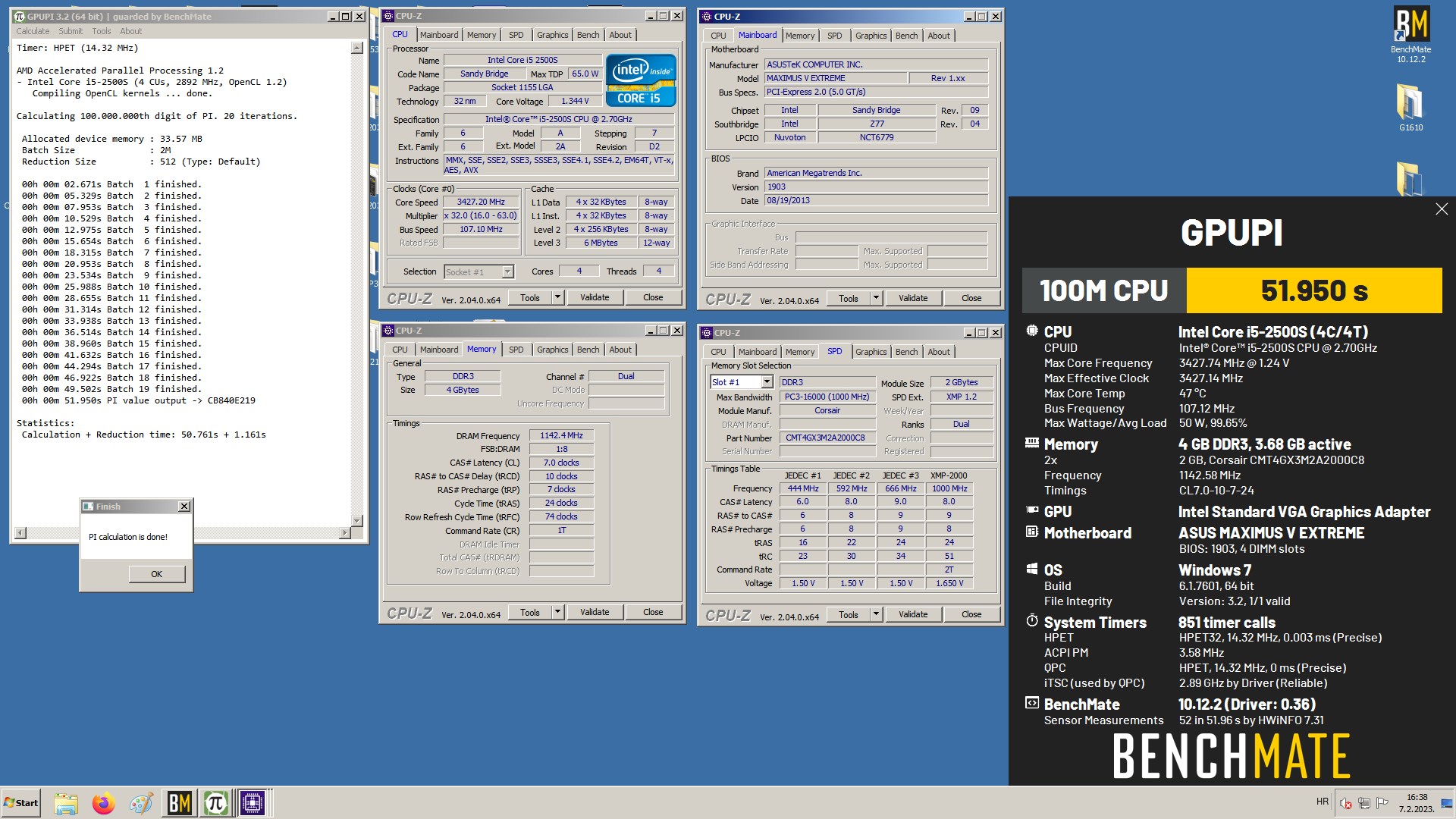1456x819 pixels.
Task: Expand the Tools arrow in the SPD window
Action: tap(876, 615)
